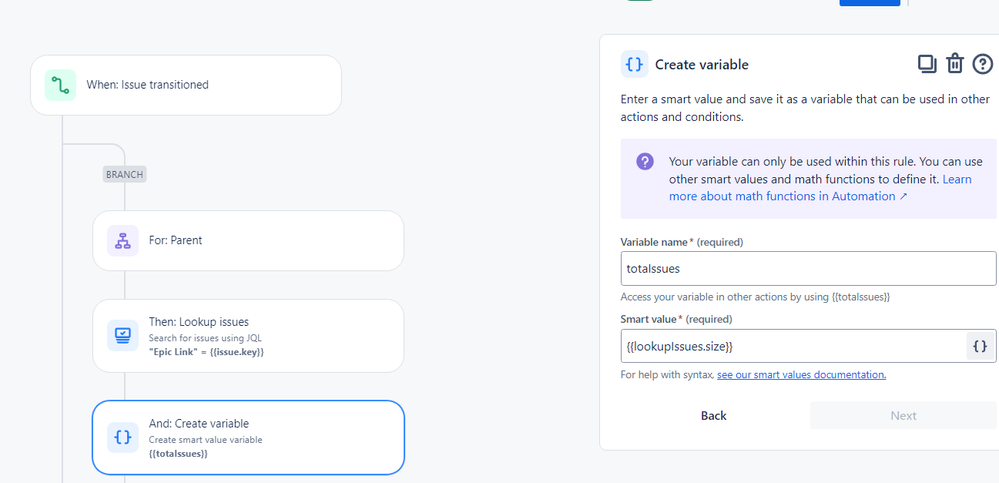Click the Create variable braces icon in flow
Image resolution: width=999 pixels, height=483 pixels.
(123, 437)
